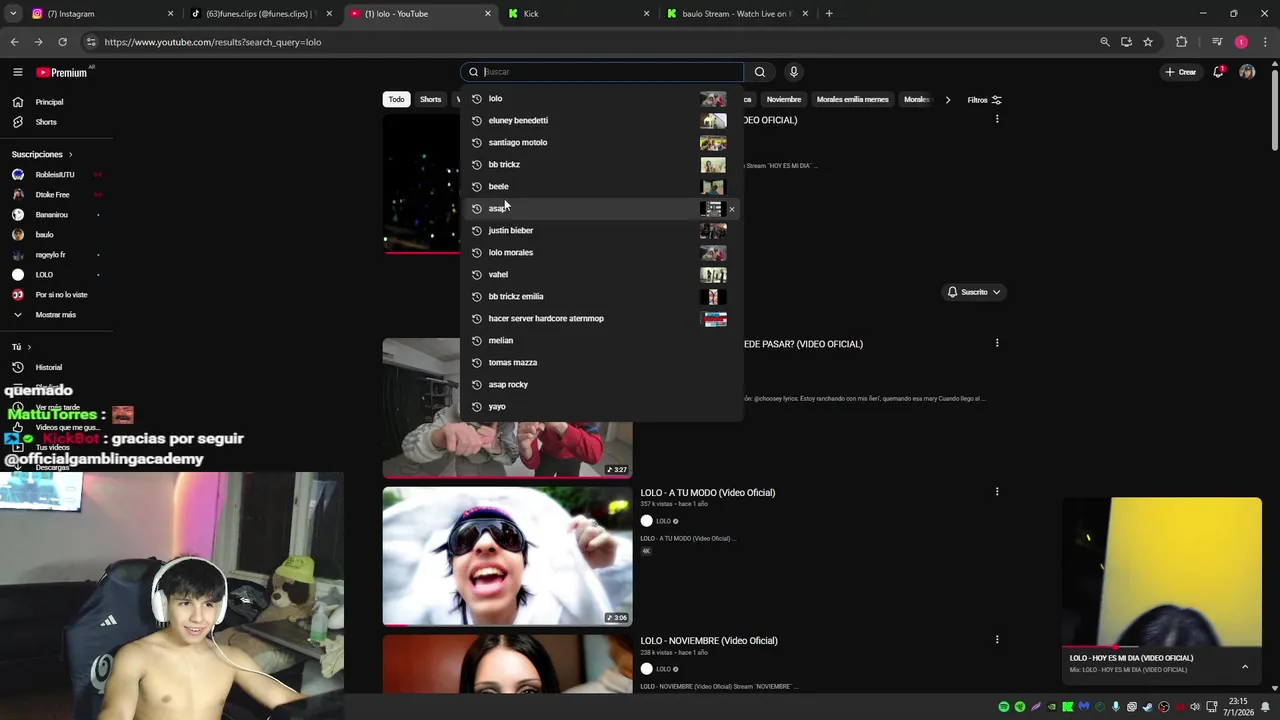Choose the 'eluney benedetti' search suggestion
This screenshot has height=720, width=1280.
point(602,121)
